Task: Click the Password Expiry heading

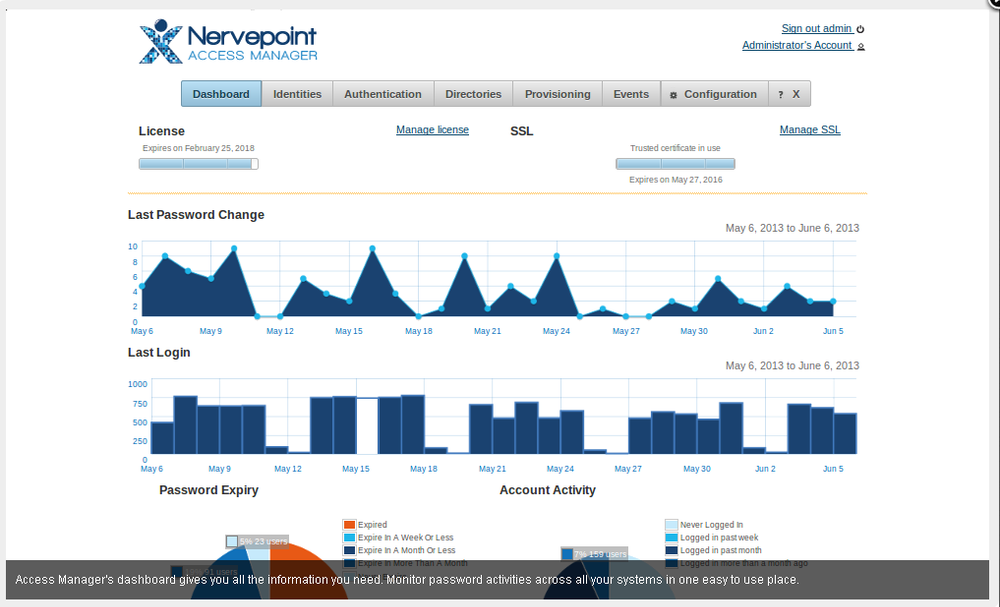Action: tap(209, 490)
